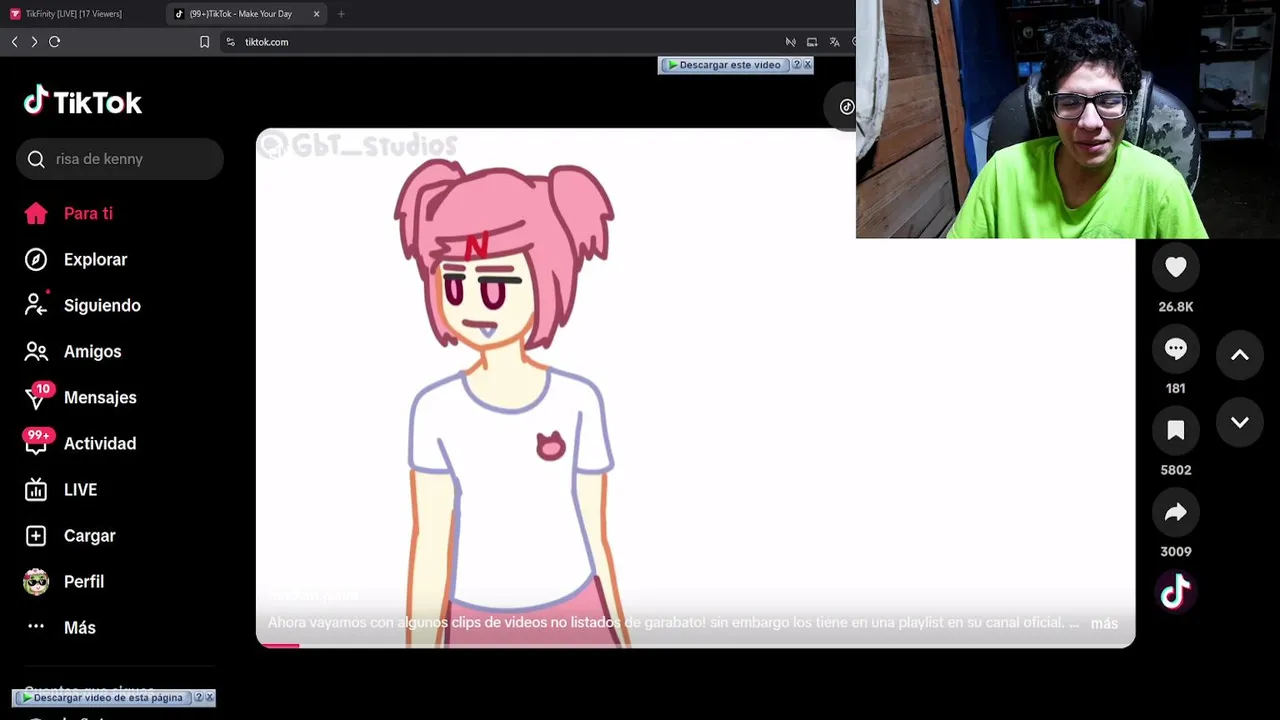Click the Cargar plus icon
The width and height of the screenshot is (1280, 720).
pos(36,535)
